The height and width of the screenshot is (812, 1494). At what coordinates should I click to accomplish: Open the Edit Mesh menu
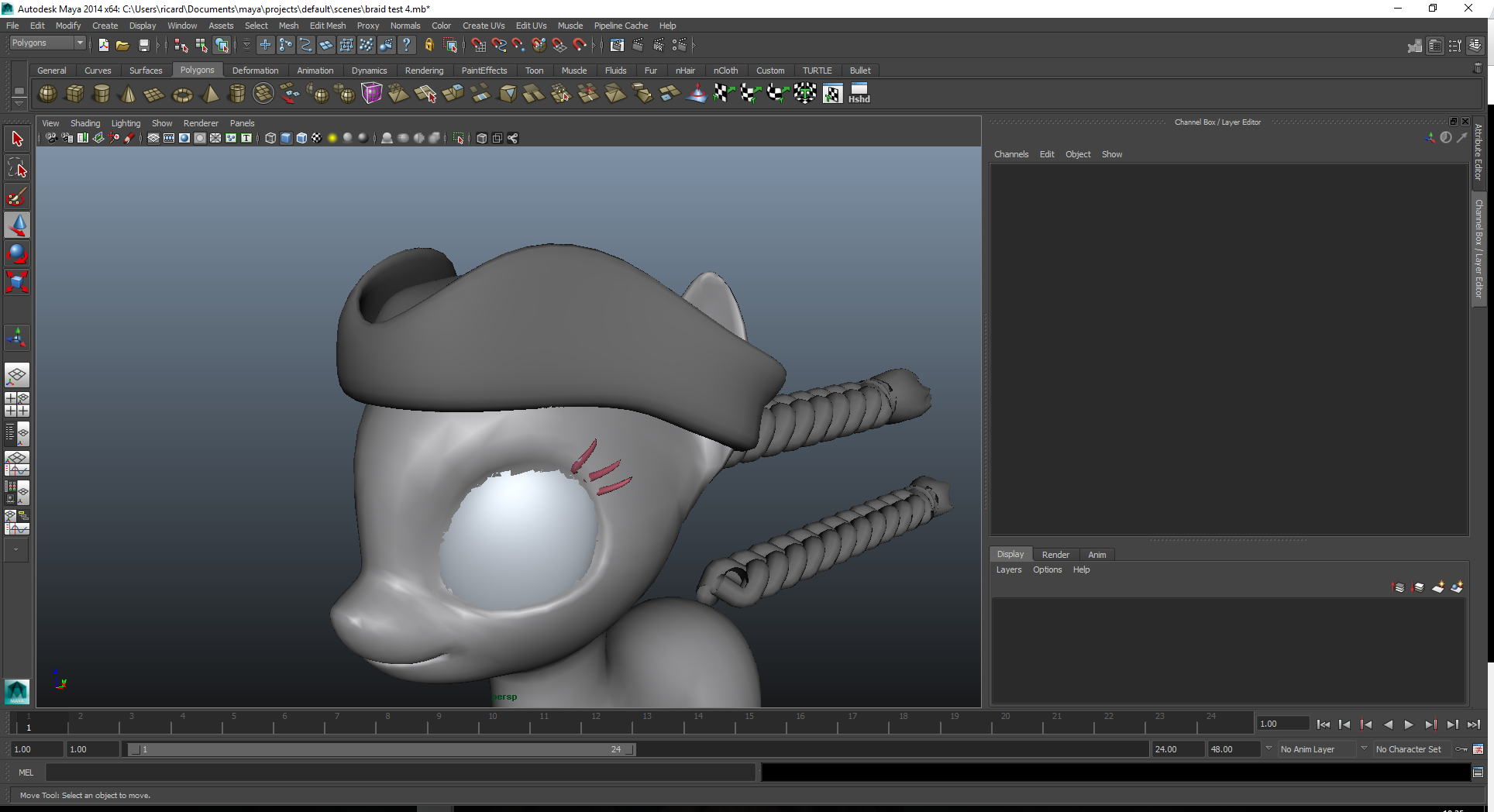click(x=327, y=26)
